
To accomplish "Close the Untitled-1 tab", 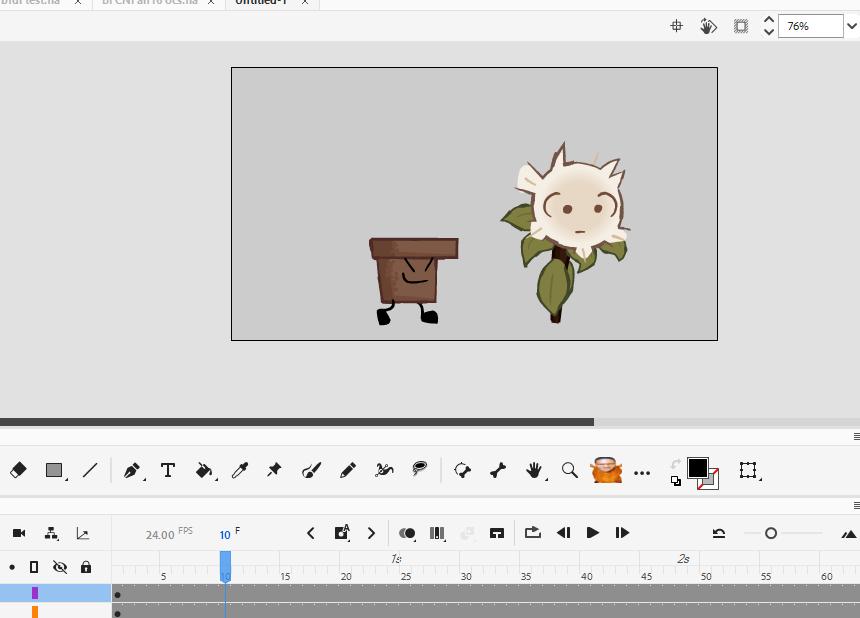I will [305, 2].
